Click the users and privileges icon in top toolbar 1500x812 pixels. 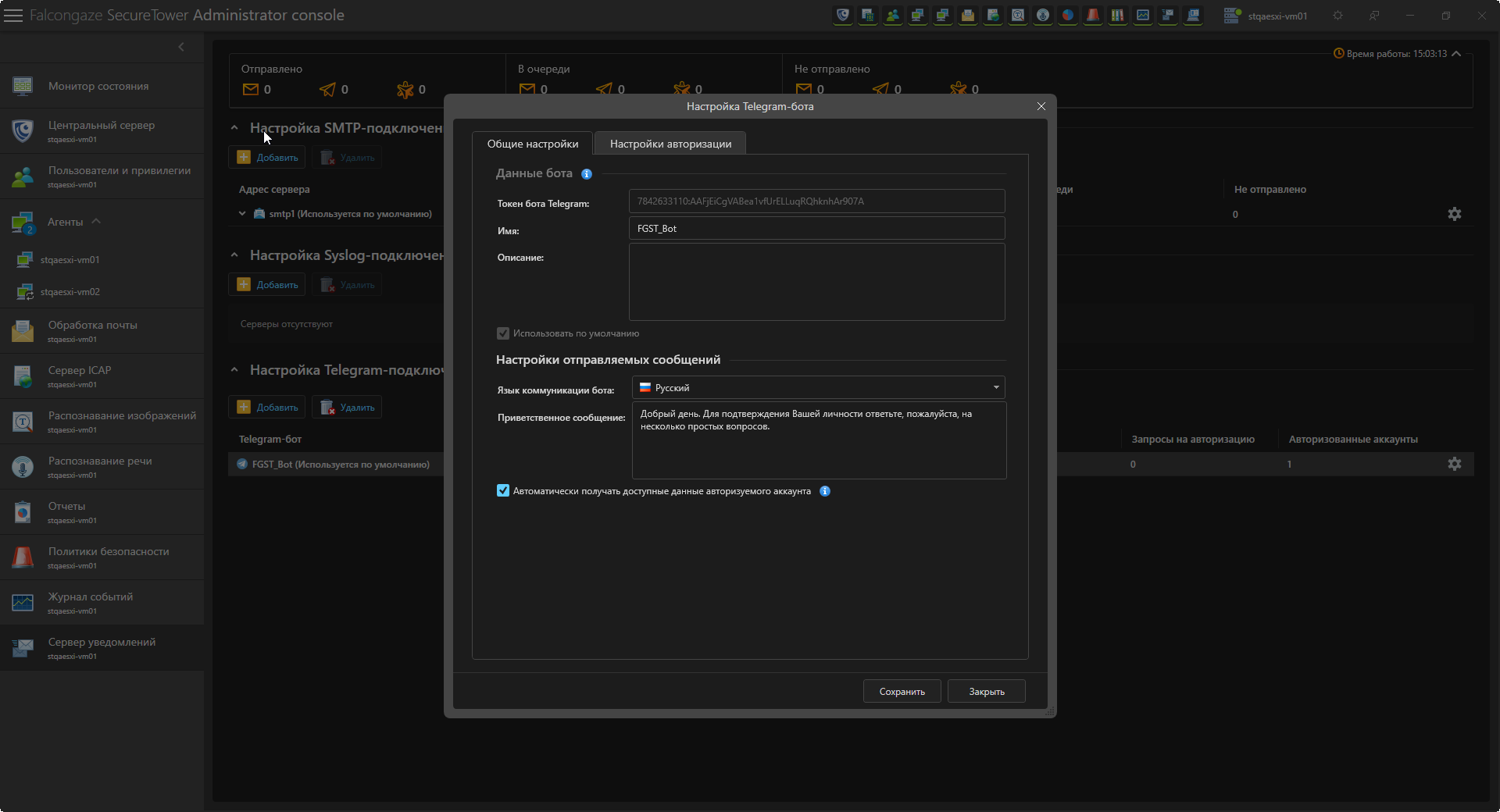coord(893,15)
